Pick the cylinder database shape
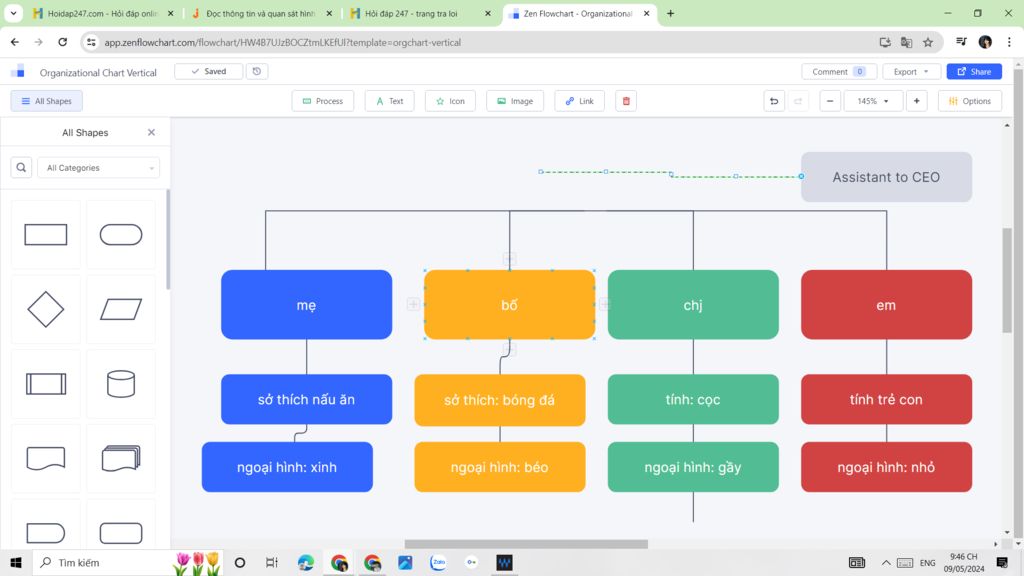1024x576 pixels. coord(121,384)
